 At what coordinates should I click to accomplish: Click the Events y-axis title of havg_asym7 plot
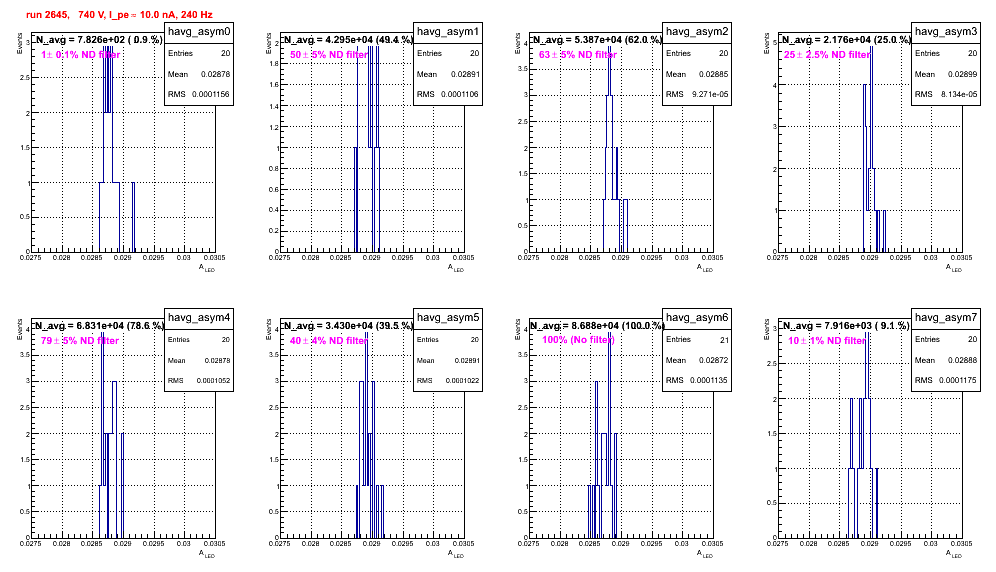tap(767, 329)
